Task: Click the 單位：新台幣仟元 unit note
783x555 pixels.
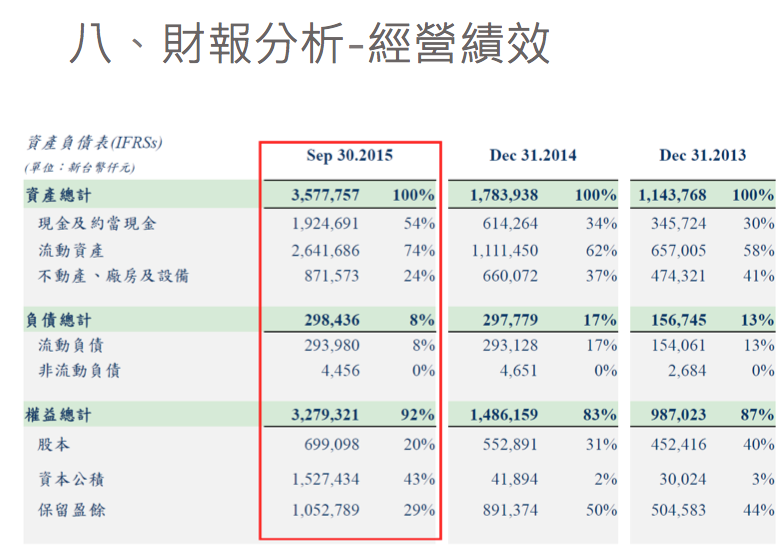Action: click(x=80, y=167)
